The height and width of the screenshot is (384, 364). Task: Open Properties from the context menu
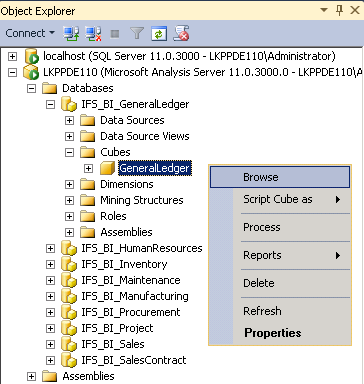280,333
